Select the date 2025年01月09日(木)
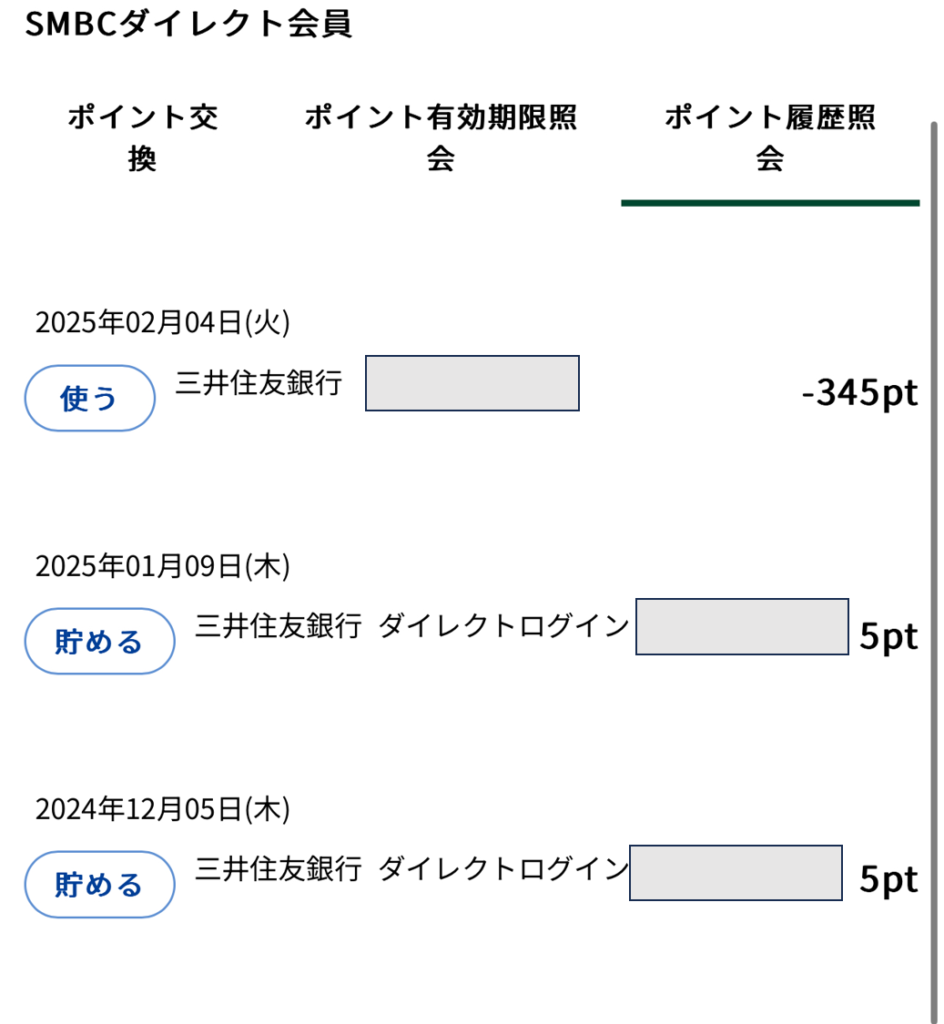The width and height of the screenshot is (944, 1024). click(163, 566)
